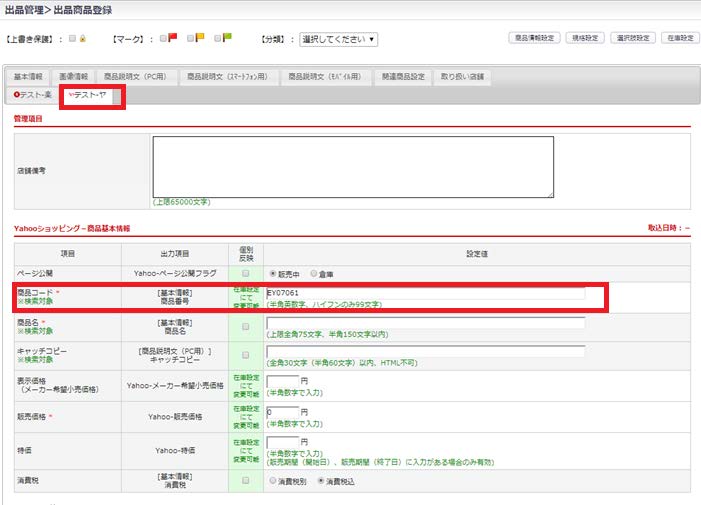Go to the 関連商品設定 tab
The height and width of the screenshot is (505, 701).
pyautogui.click(x=403, y=76)
